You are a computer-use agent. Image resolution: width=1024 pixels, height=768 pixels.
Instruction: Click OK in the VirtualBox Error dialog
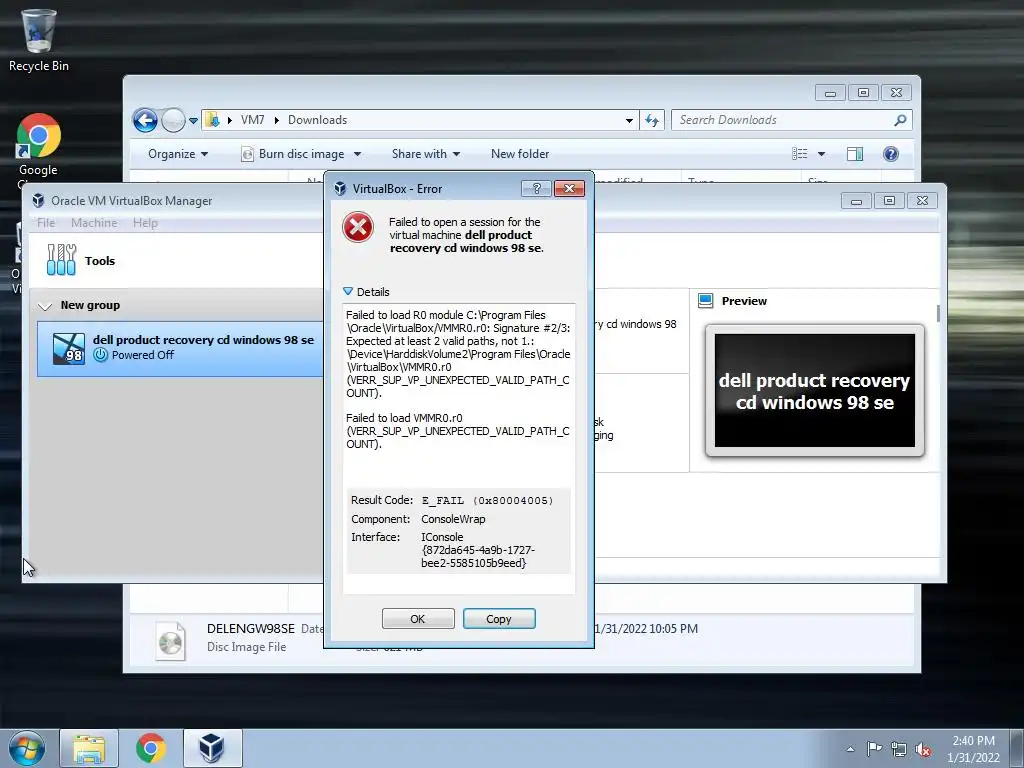click(x=418, y=618)
